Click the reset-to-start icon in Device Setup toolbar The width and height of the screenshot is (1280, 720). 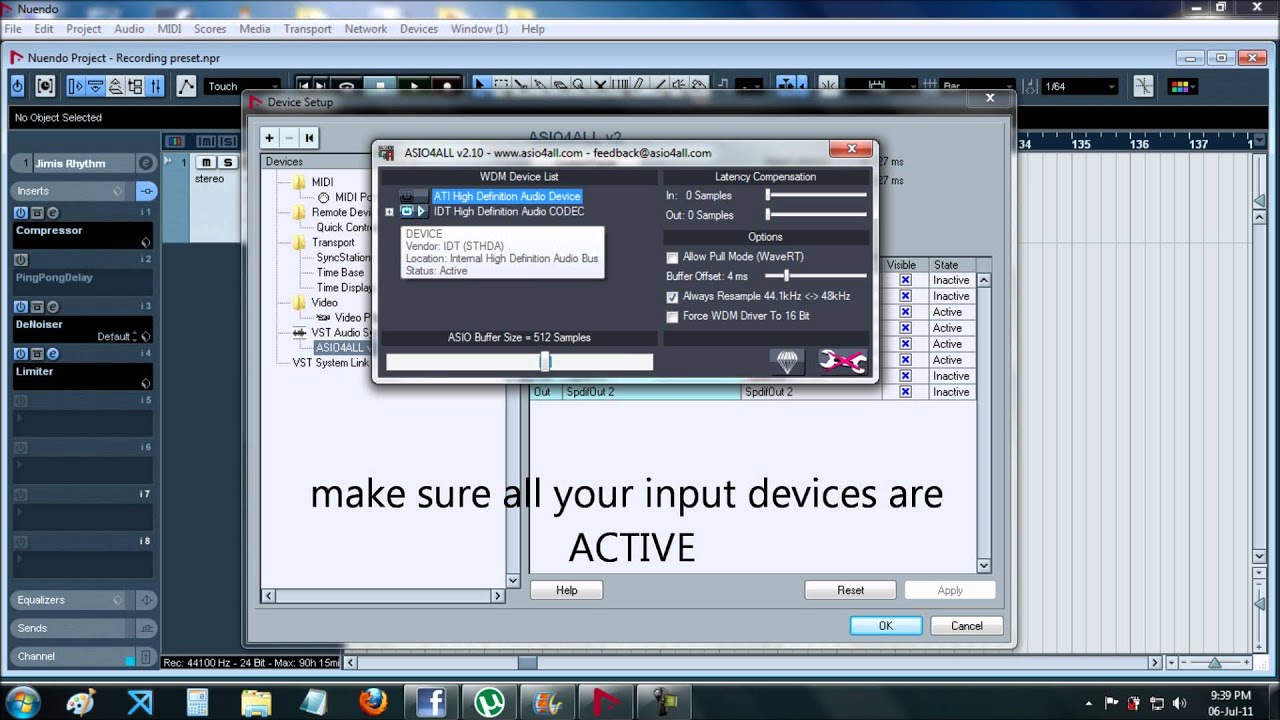tap(310, 138)
